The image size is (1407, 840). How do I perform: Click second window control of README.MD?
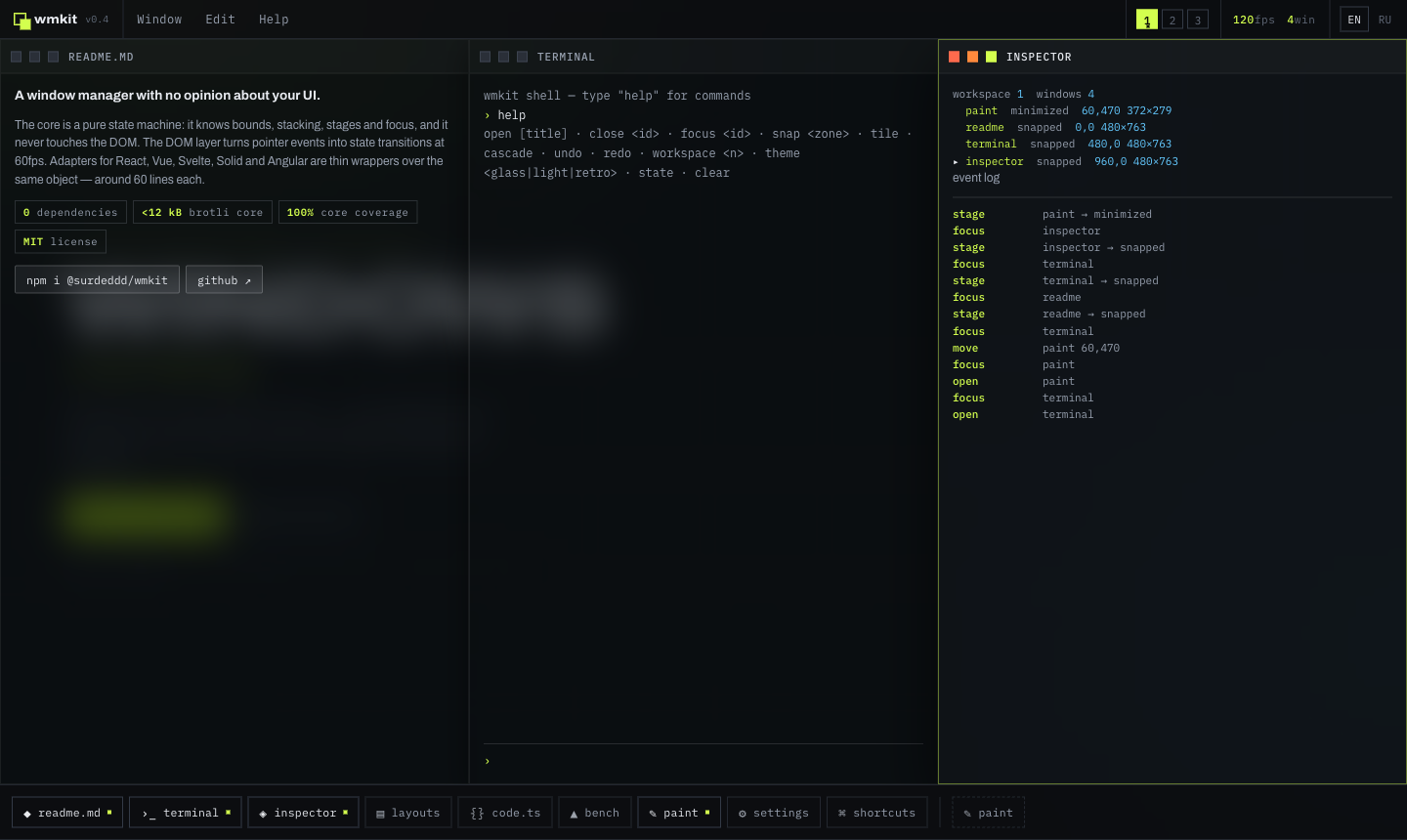34,57
